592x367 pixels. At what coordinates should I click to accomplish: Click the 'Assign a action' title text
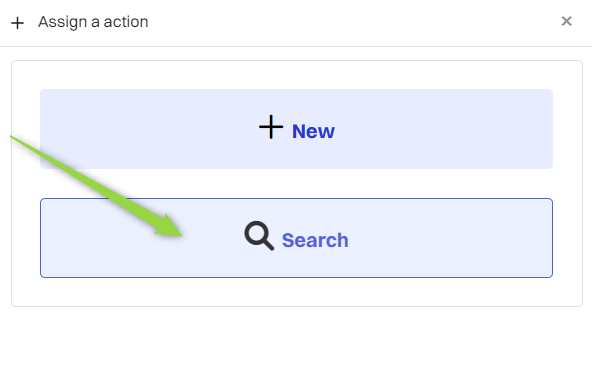coord(93,22)
